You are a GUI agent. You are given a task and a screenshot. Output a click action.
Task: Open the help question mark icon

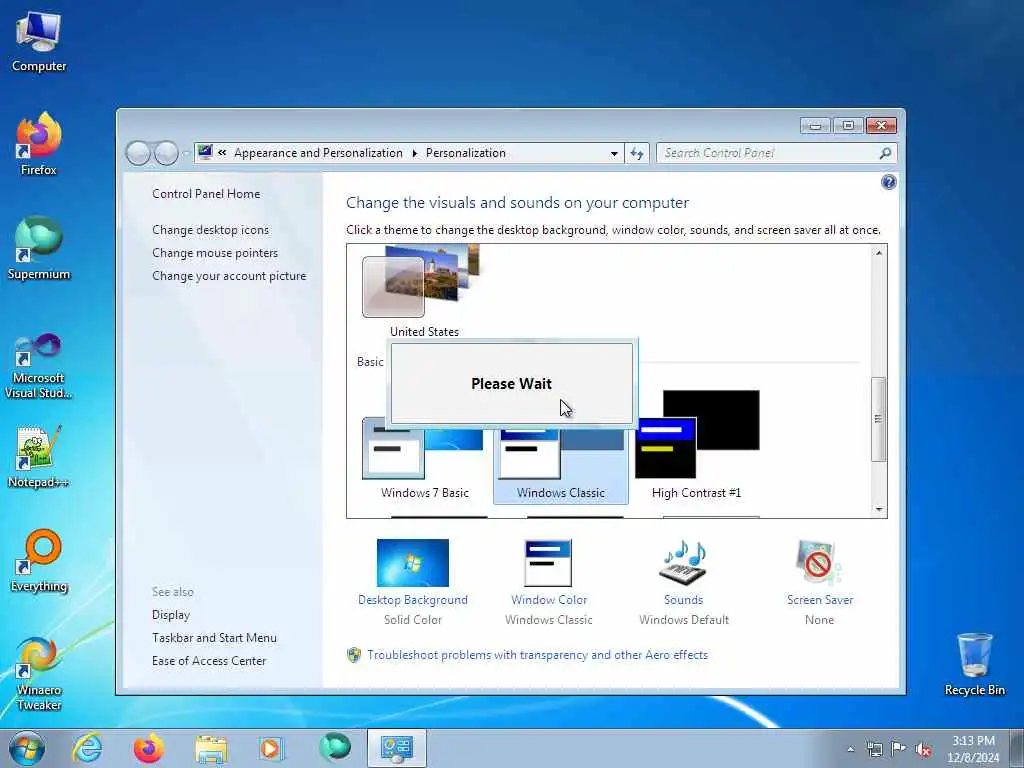pos(888,182)
